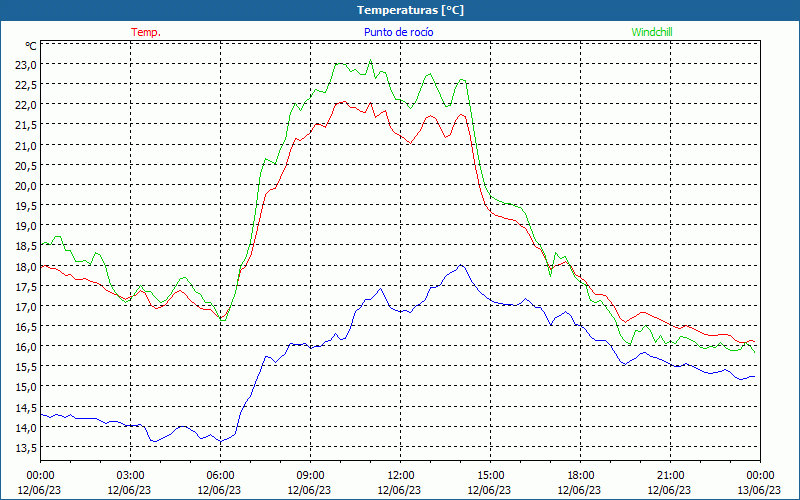Click the 18,0 y-axis value
This screenshot has height=500, width=800.
(27, 266)
